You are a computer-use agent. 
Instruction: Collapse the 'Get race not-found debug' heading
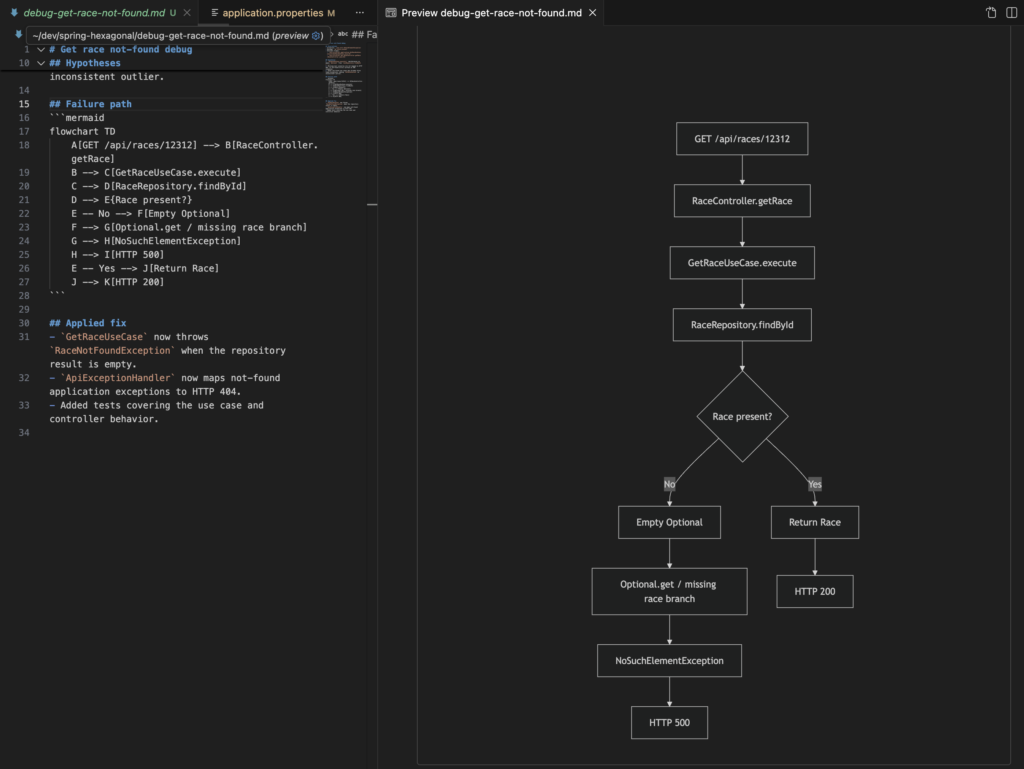(40, 49)
